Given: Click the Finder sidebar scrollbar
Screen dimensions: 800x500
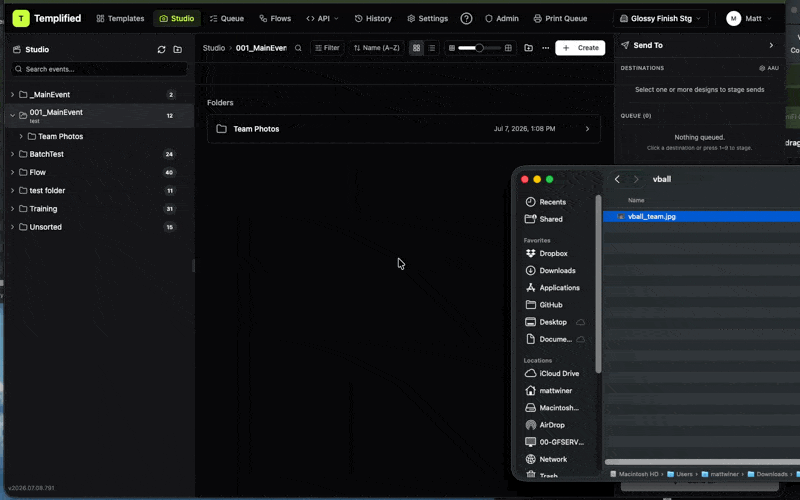Looking at the screenshot, I should tap(598, 284).
